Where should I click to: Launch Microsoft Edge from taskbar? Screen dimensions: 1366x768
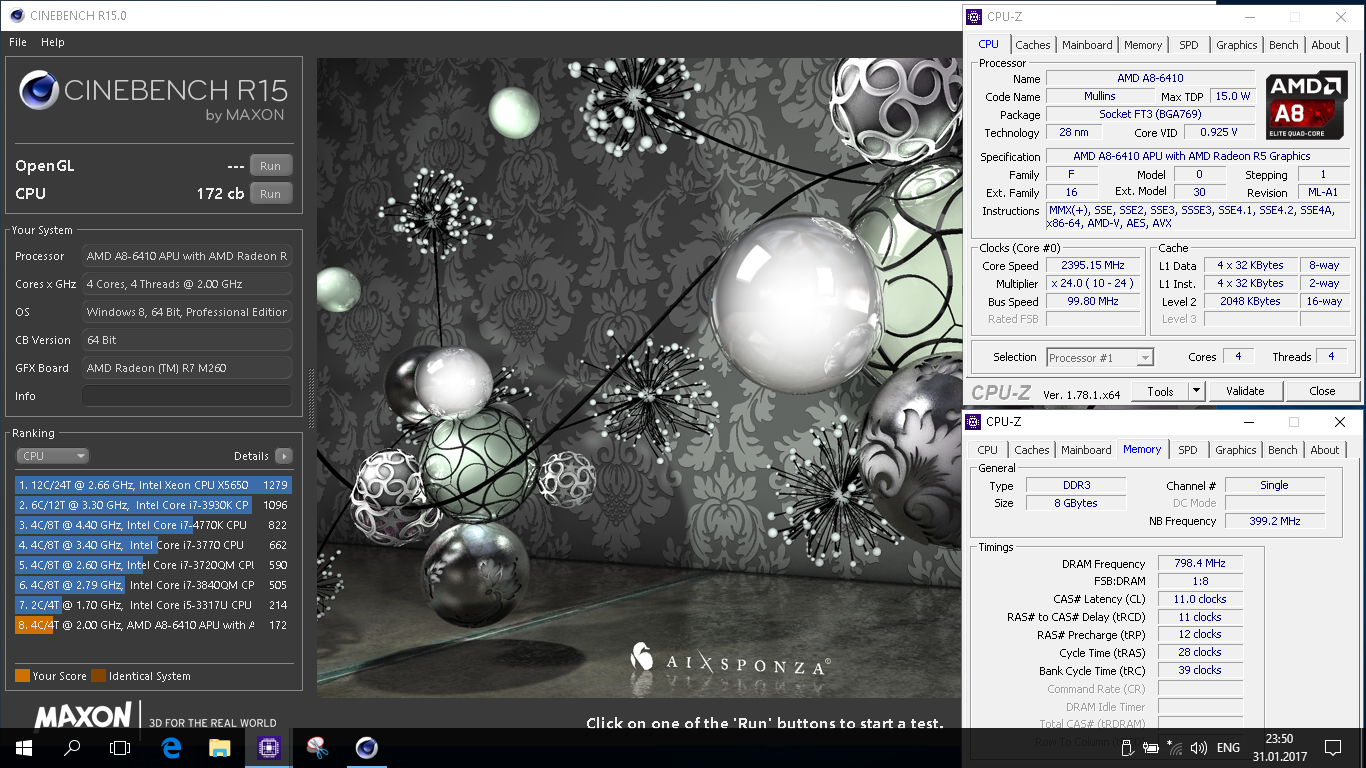[171, 748]
